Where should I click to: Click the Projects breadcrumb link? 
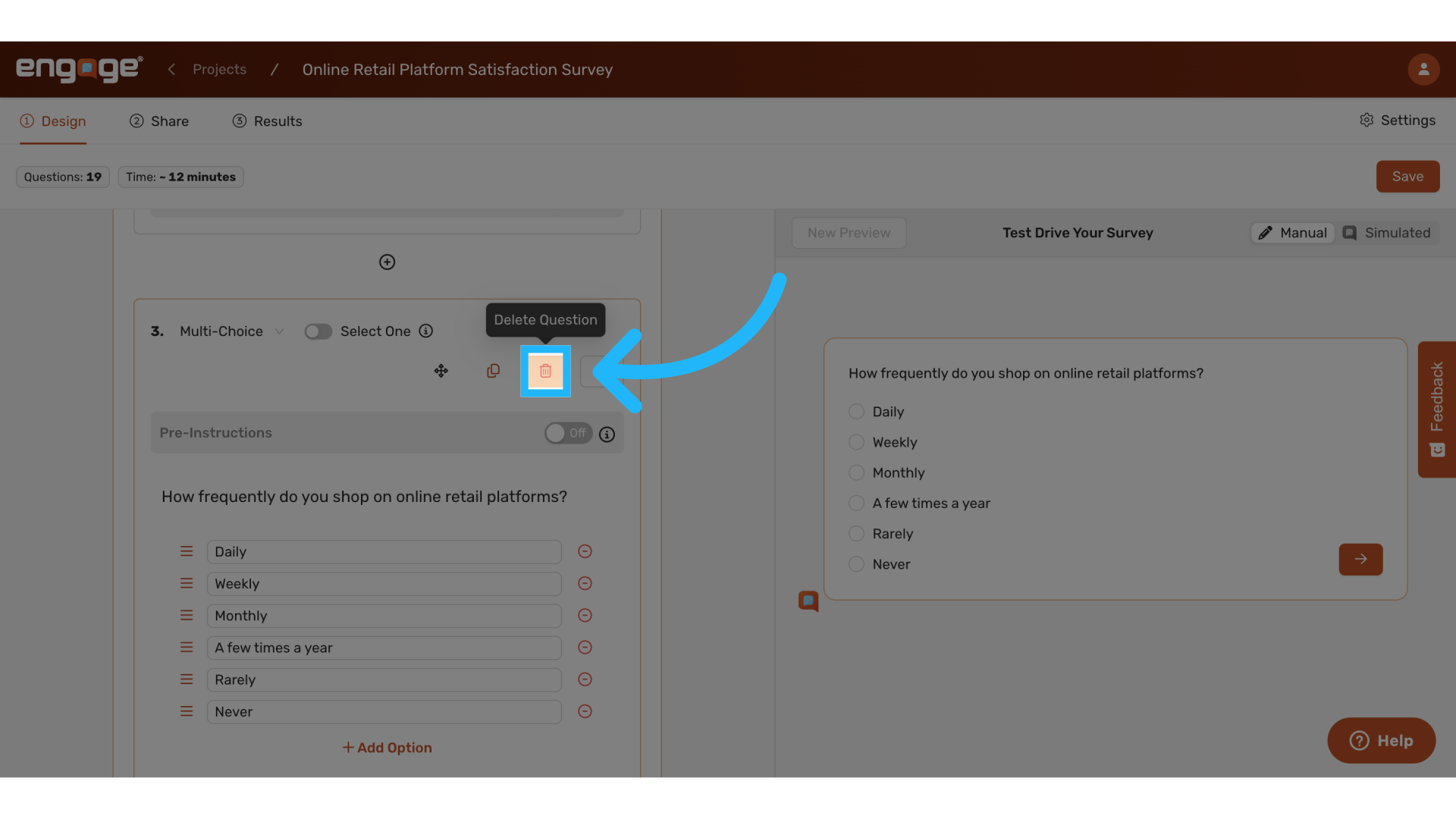(x=219, y=69)
